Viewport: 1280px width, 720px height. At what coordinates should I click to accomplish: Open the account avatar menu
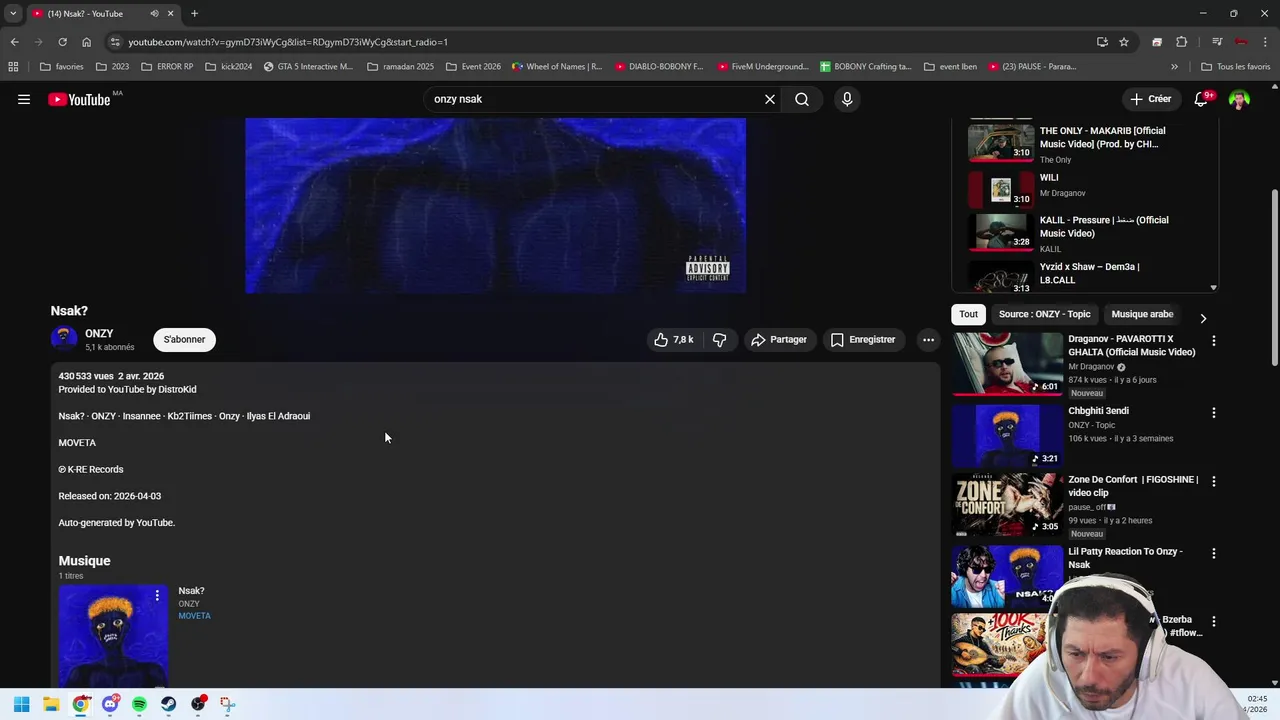pyautogui.click(x=1239, y=99)
